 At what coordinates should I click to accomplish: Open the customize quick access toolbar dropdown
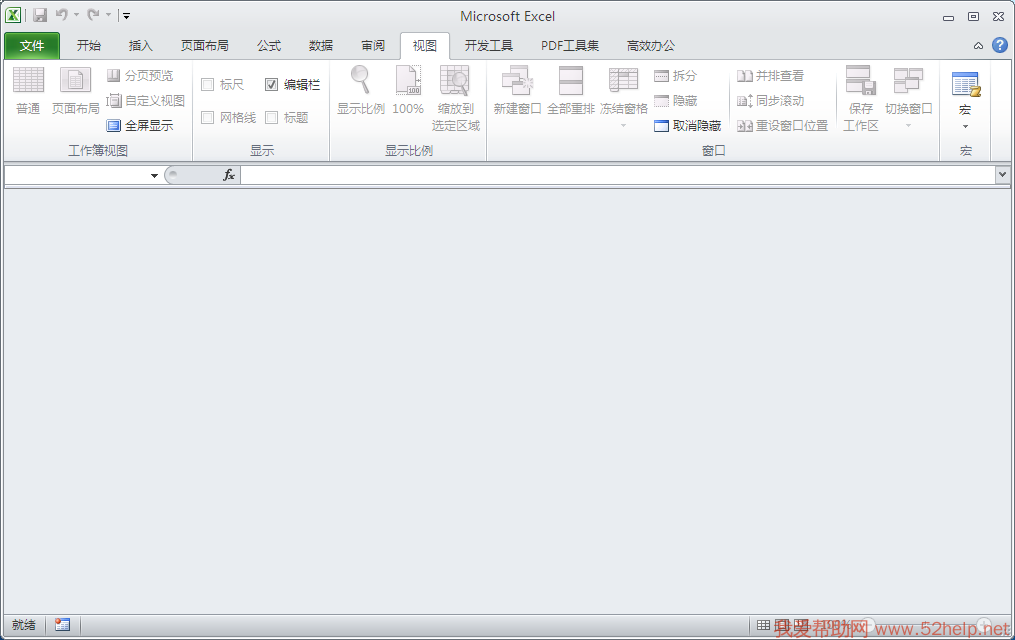click(x=126, y=16)
